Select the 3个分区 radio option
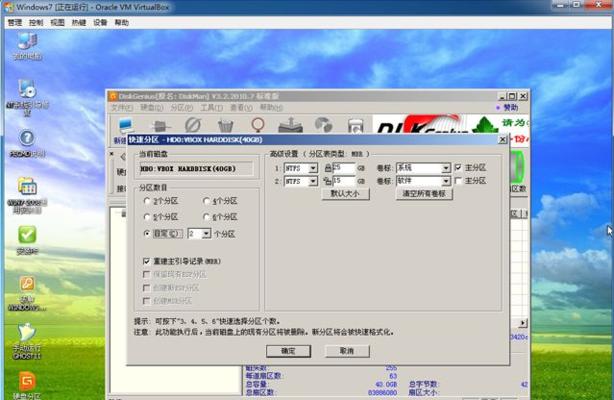614x400 pixels. point(147,201)
